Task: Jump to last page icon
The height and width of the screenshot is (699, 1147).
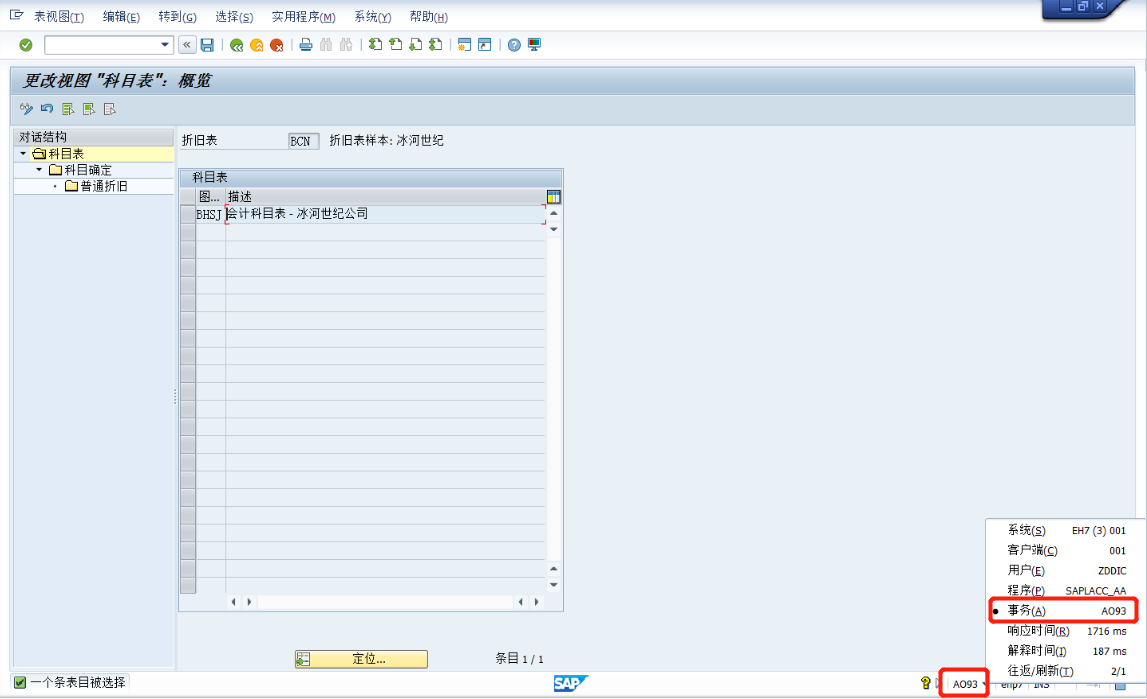Action: (435, 45)
